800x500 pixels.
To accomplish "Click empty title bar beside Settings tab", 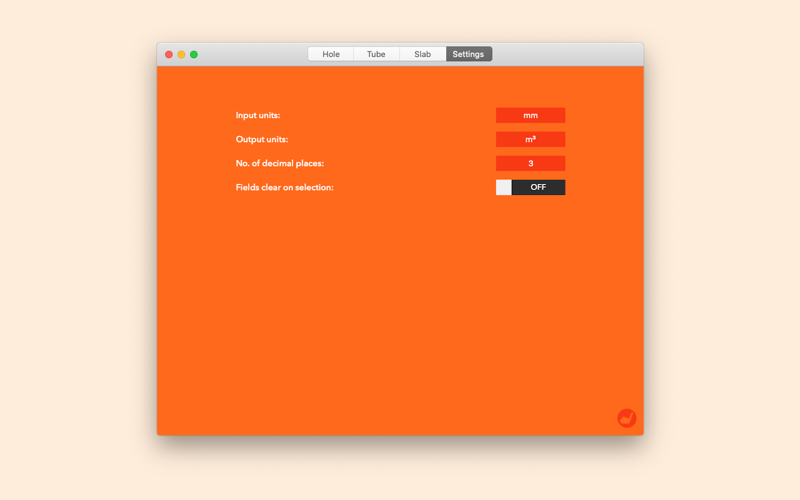I will [x=566, y=55].
